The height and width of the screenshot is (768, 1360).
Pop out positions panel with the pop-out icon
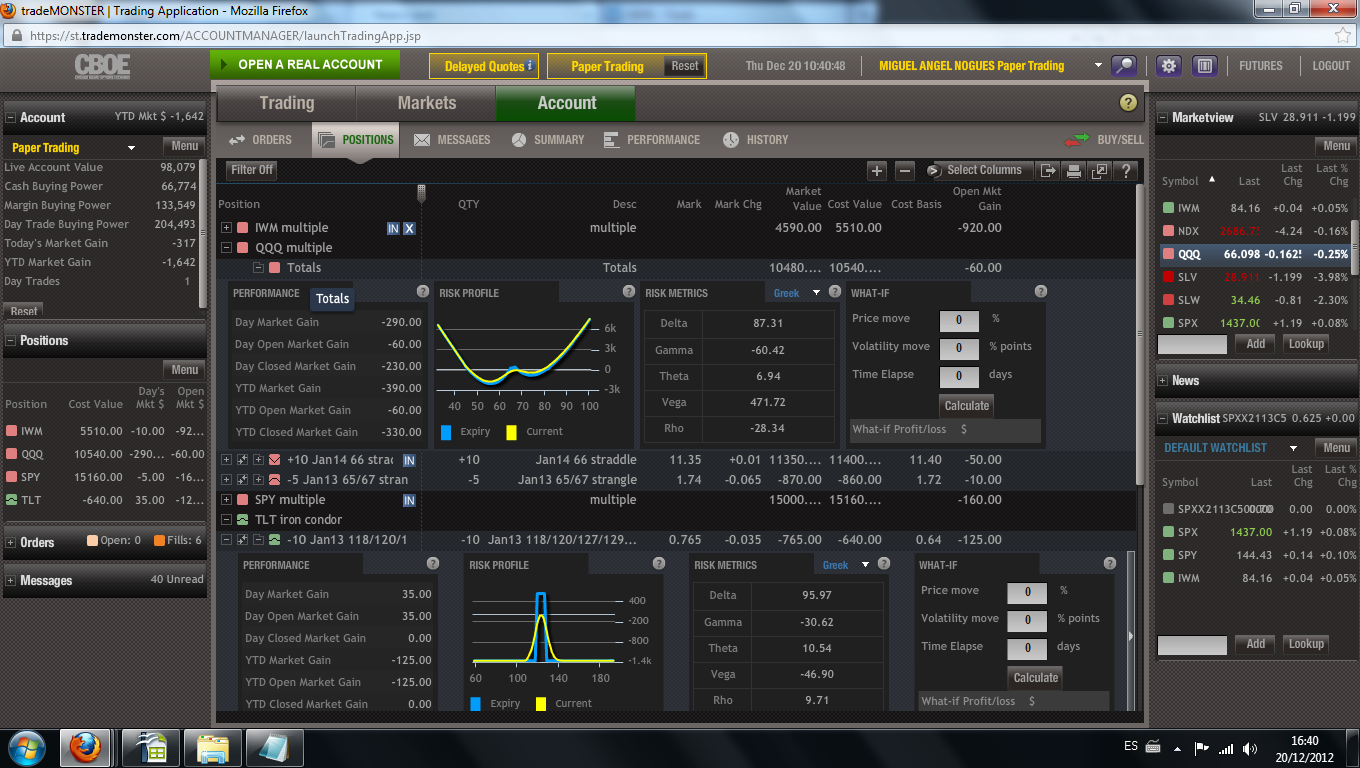[x=1100, y=171]
